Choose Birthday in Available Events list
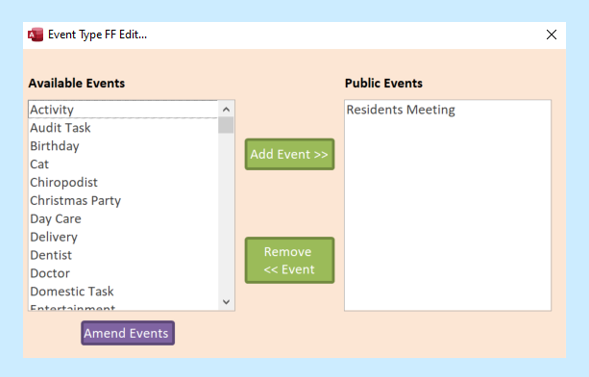The height and width of the screenshot is (377, 589). 123,146
